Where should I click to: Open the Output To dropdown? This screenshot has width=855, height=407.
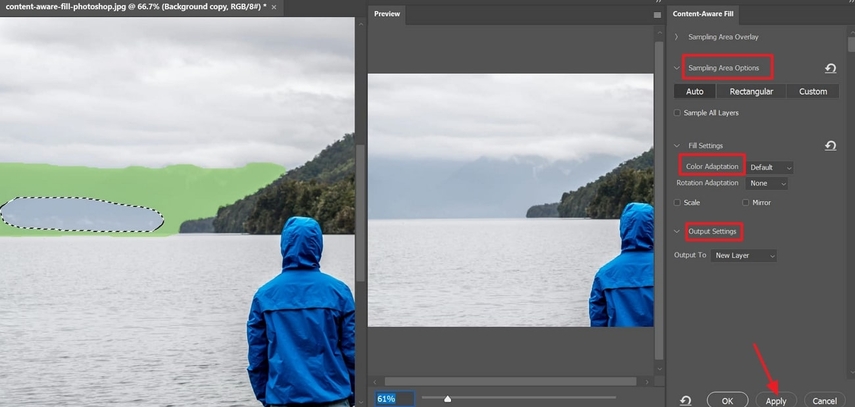[x=744, y=256]
